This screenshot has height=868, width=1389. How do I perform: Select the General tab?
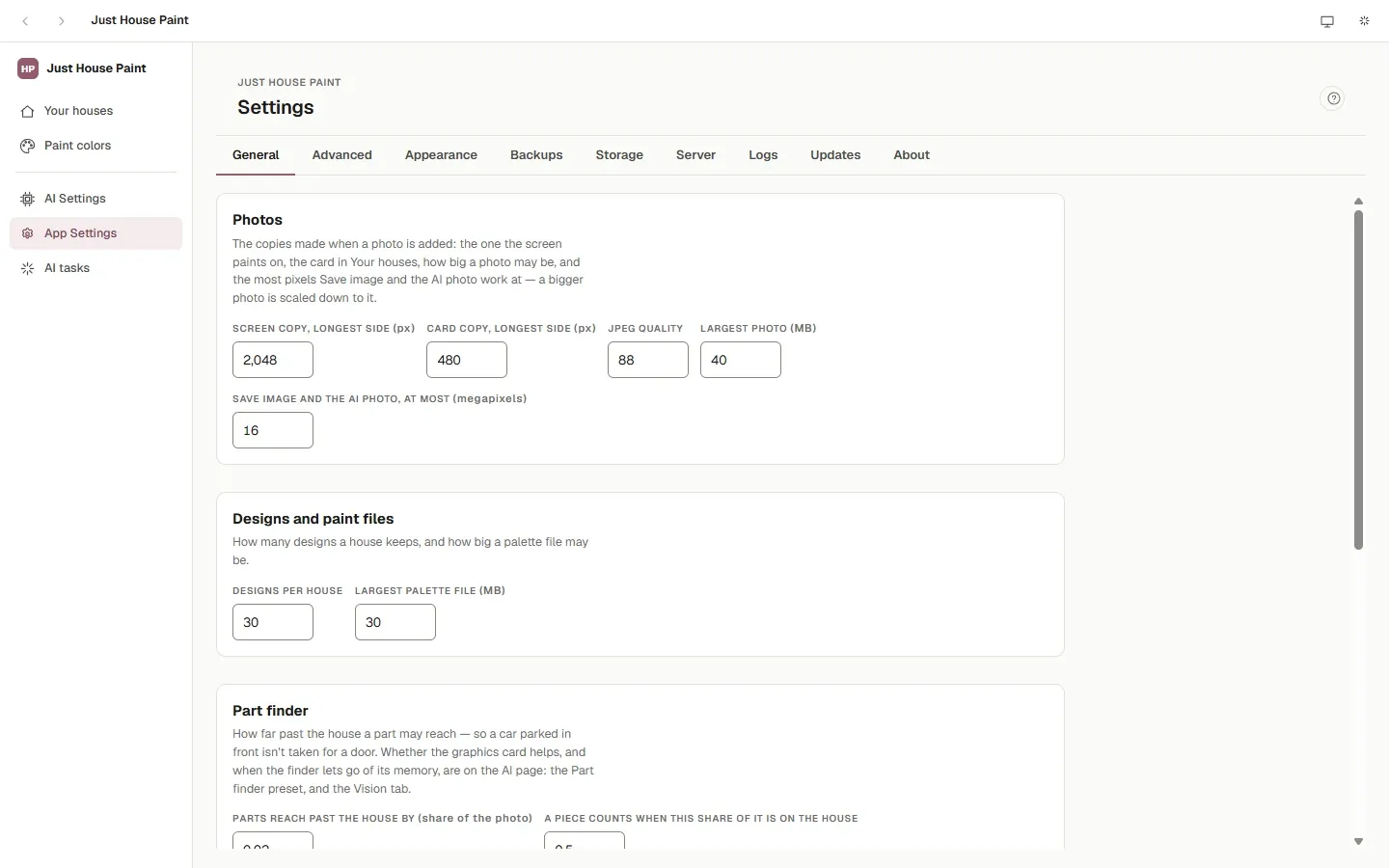tap(256, 155)
